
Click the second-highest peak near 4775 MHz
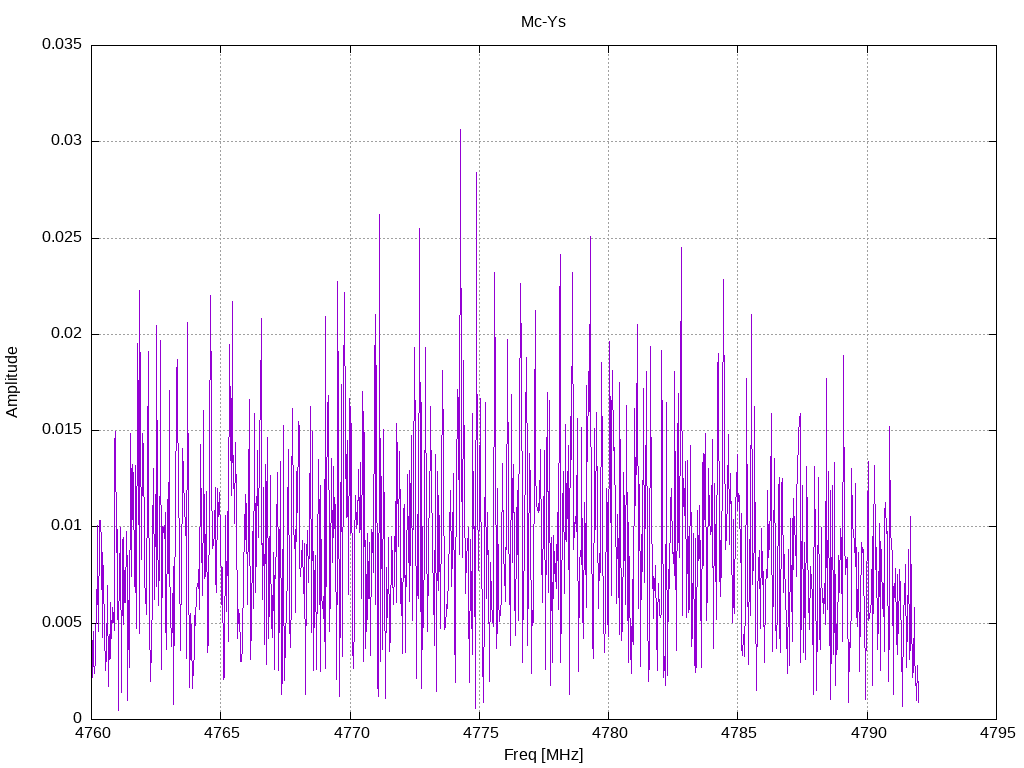point(477,174)
